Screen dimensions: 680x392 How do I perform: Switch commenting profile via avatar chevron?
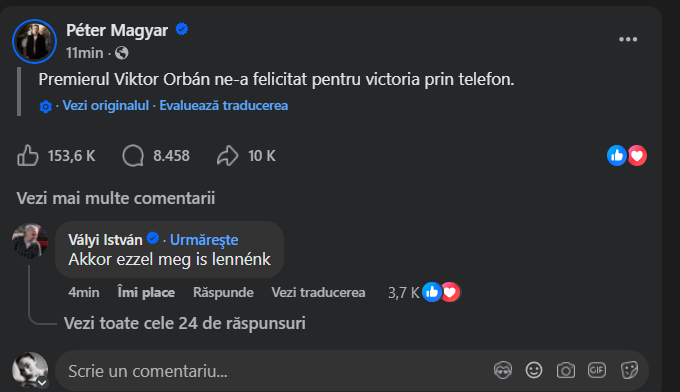pos(42,382)
